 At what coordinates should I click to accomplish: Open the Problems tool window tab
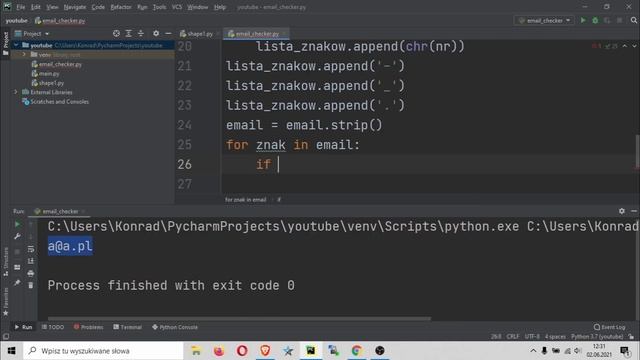pyautogui.click(x=88, y=327)
